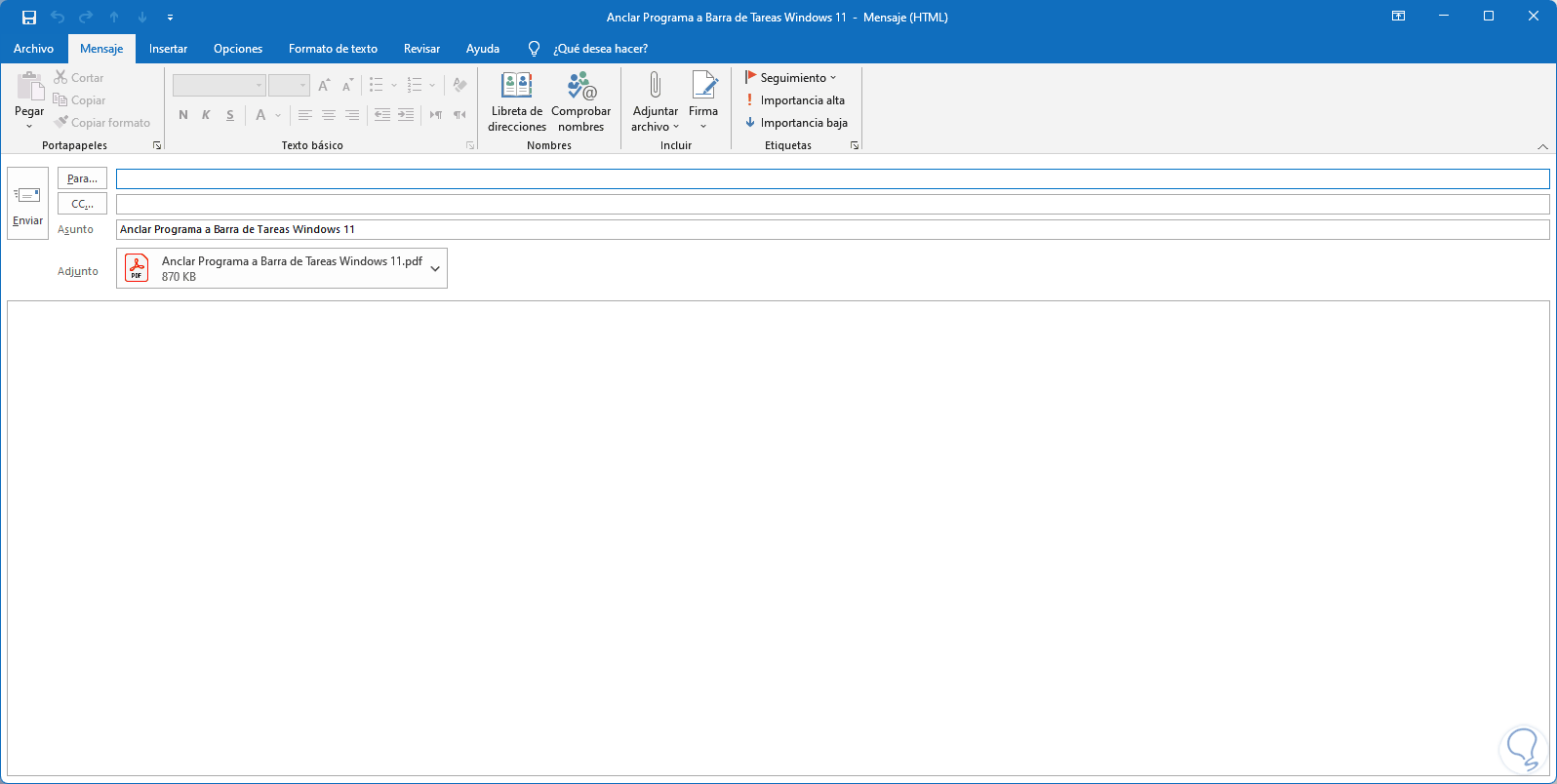Open the Firma signature menu
This screenshot has height=784, width=1557.
703,101
